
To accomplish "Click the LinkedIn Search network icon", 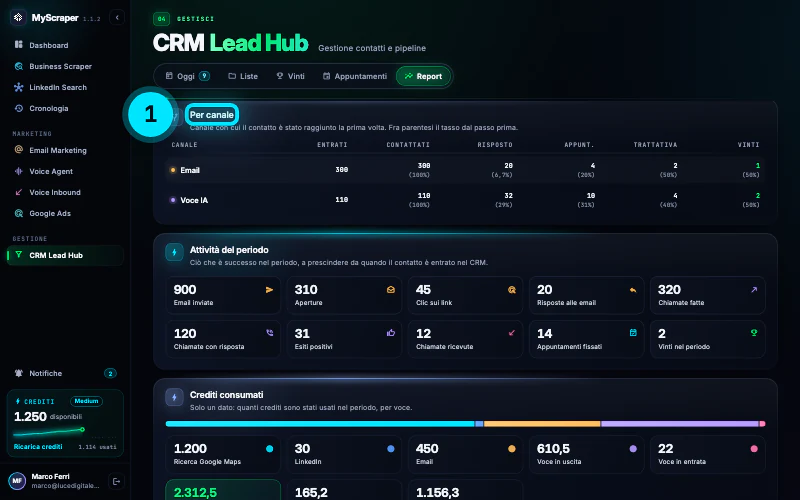I will (19, 87).
